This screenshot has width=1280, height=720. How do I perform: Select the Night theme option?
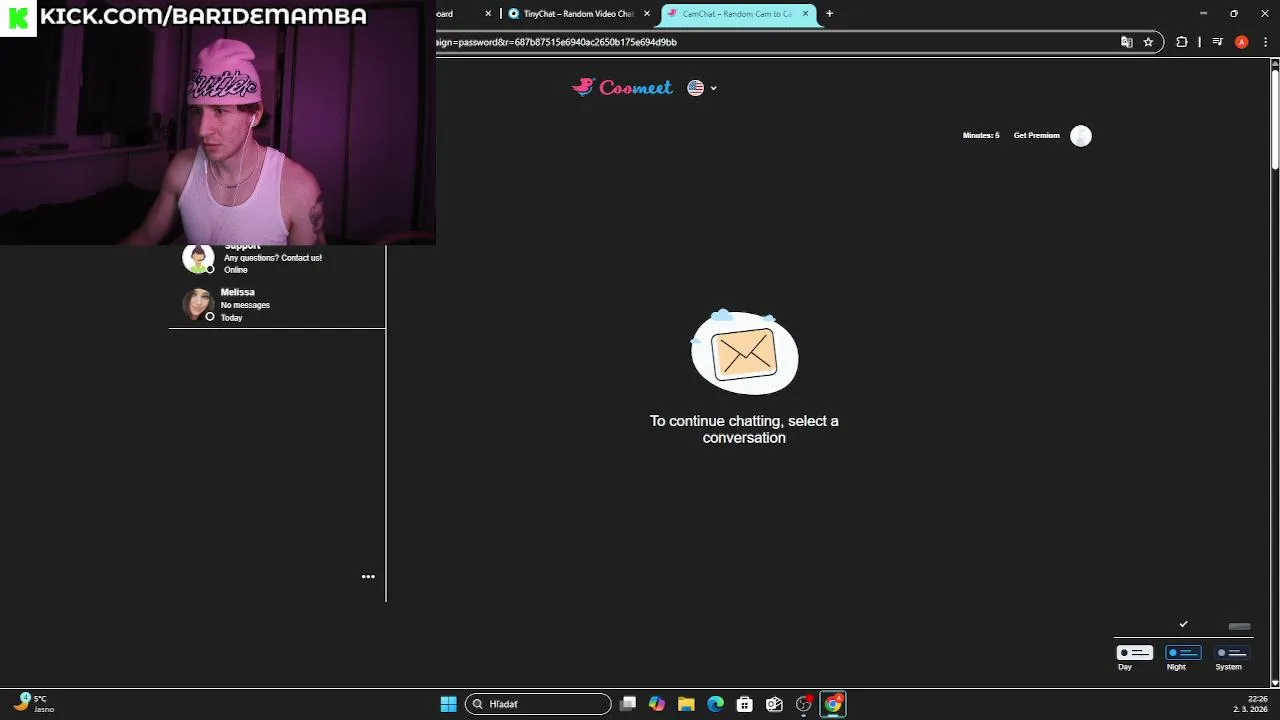click(1183, 657)
